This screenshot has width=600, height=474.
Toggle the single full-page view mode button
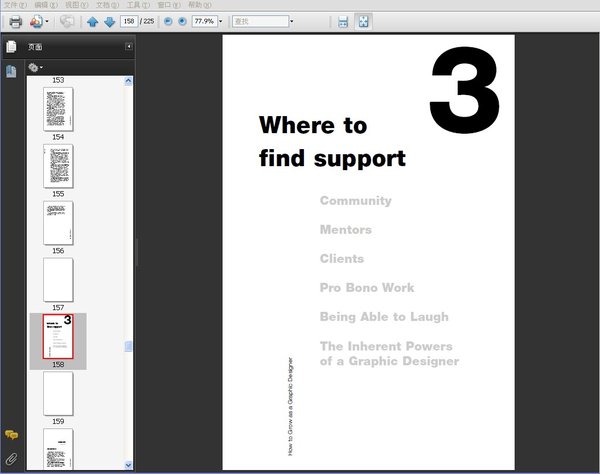(x=363, y=22)
